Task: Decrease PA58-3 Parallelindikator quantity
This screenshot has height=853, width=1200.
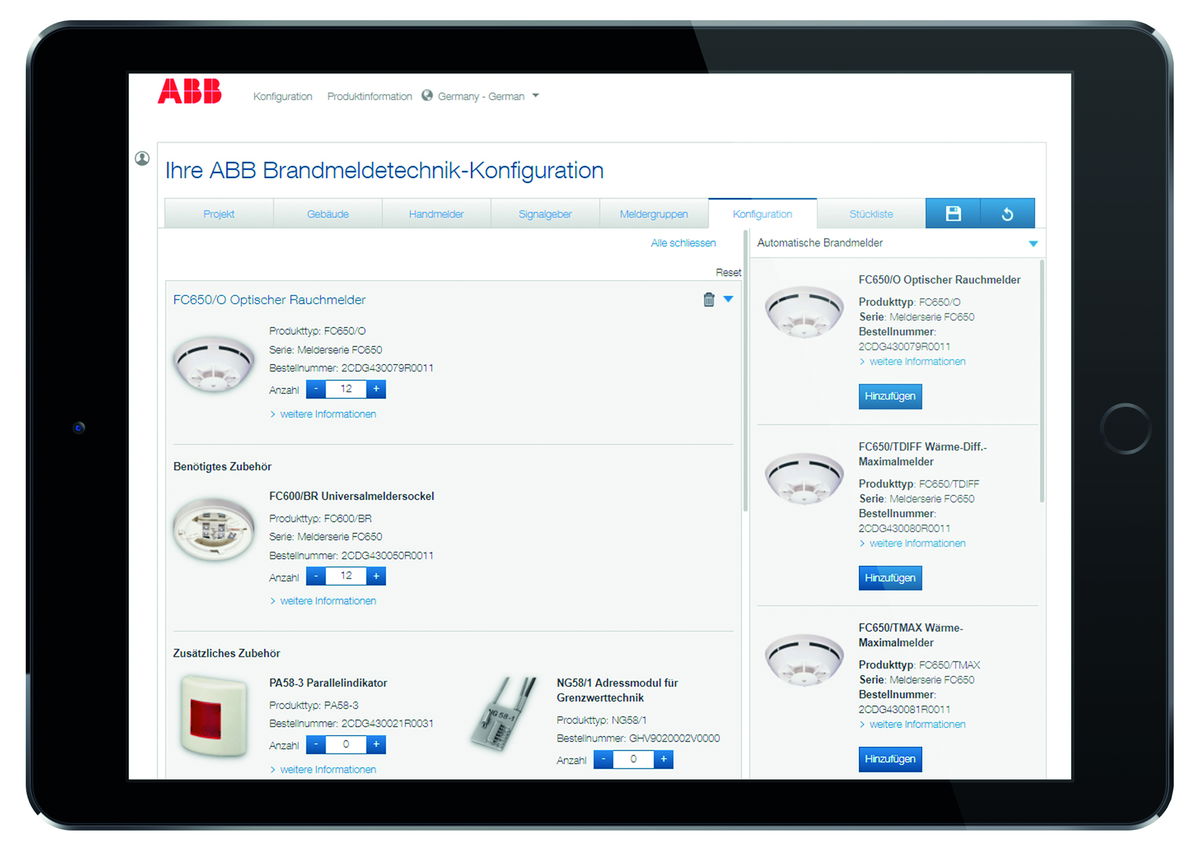Action: pos(316,744)
